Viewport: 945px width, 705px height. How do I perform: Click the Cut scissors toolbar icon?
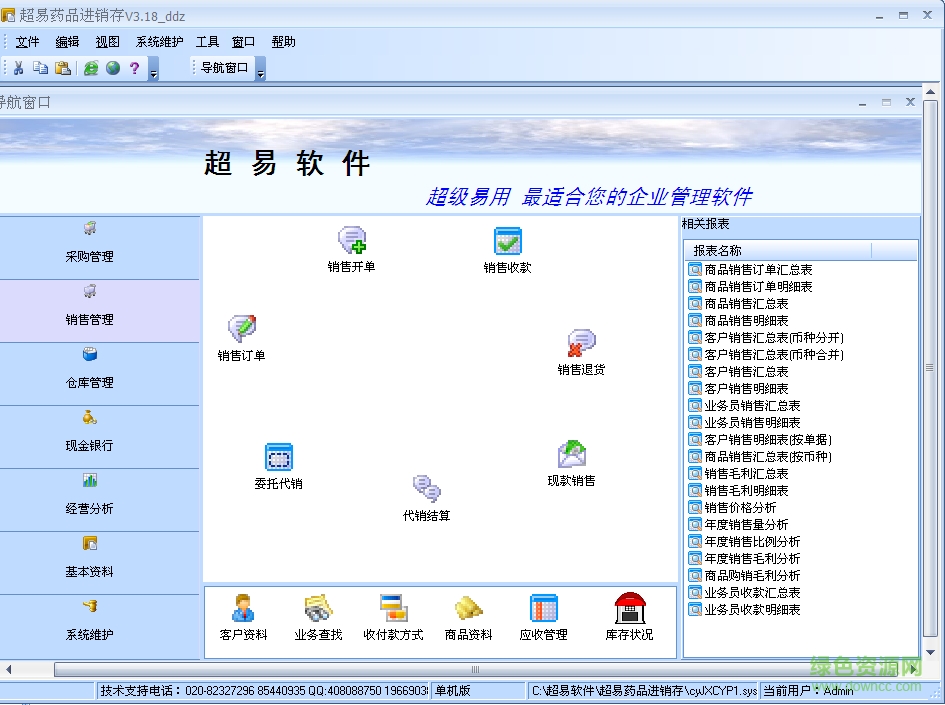[x=16, y=67]
